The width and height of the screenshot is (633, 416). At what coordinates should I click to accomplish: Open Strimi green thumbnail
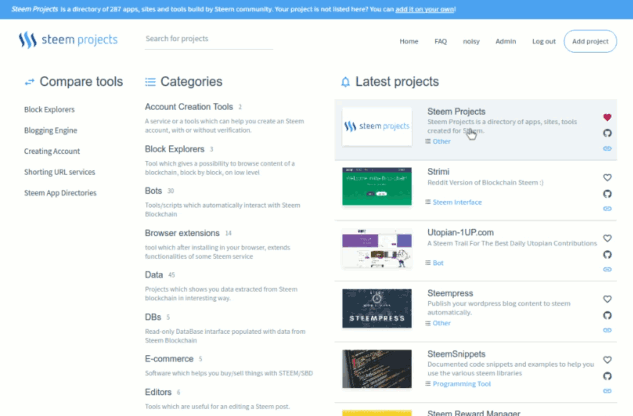(377, 187)
